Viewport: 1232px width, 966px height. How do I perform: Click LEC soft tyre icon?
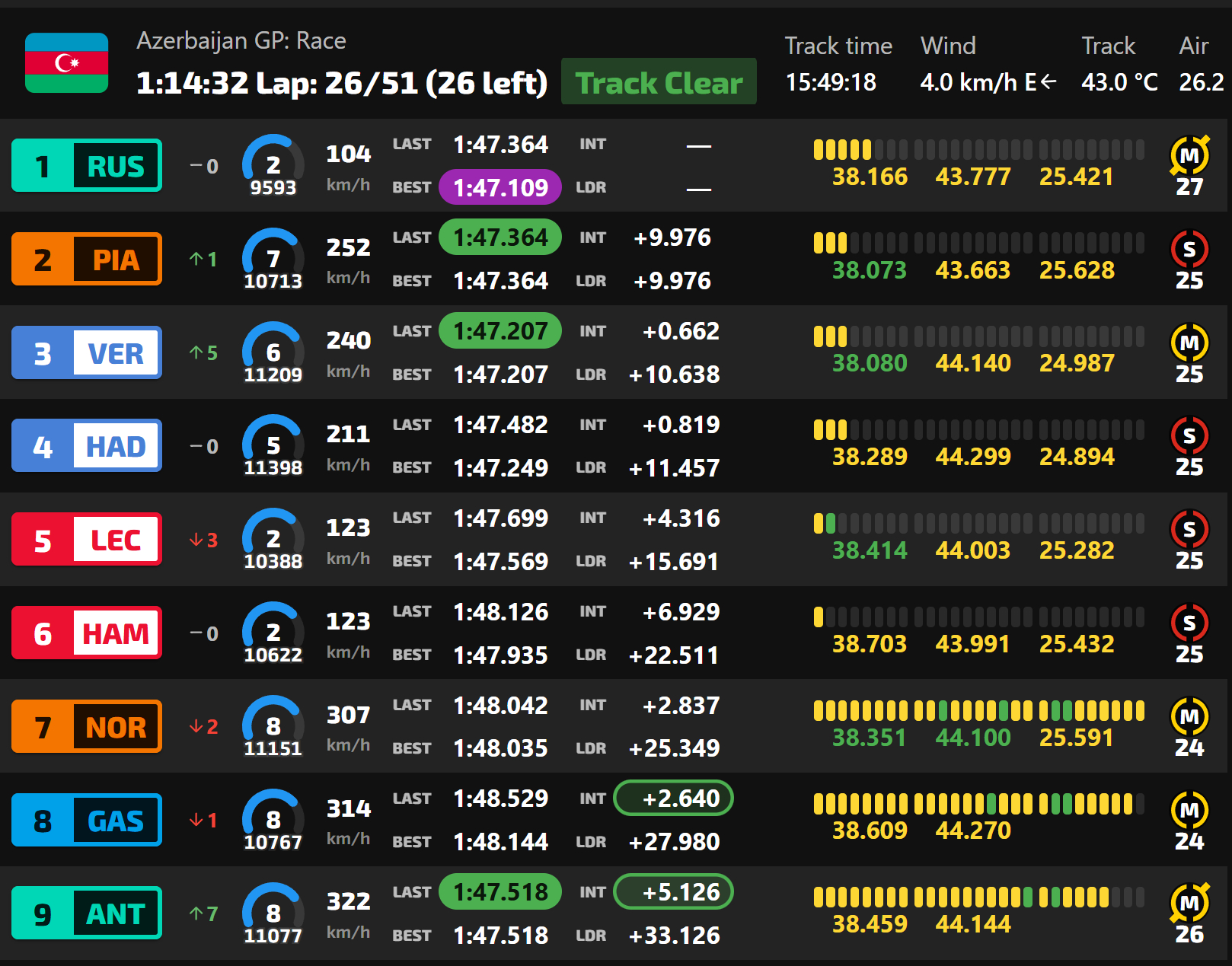(x=1189, y=529)
